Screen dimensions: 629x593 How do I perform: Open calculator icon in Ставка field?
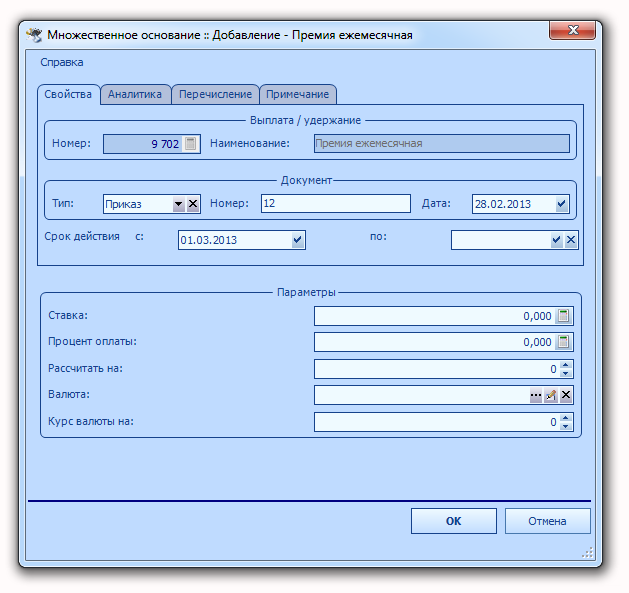(564, 316)
